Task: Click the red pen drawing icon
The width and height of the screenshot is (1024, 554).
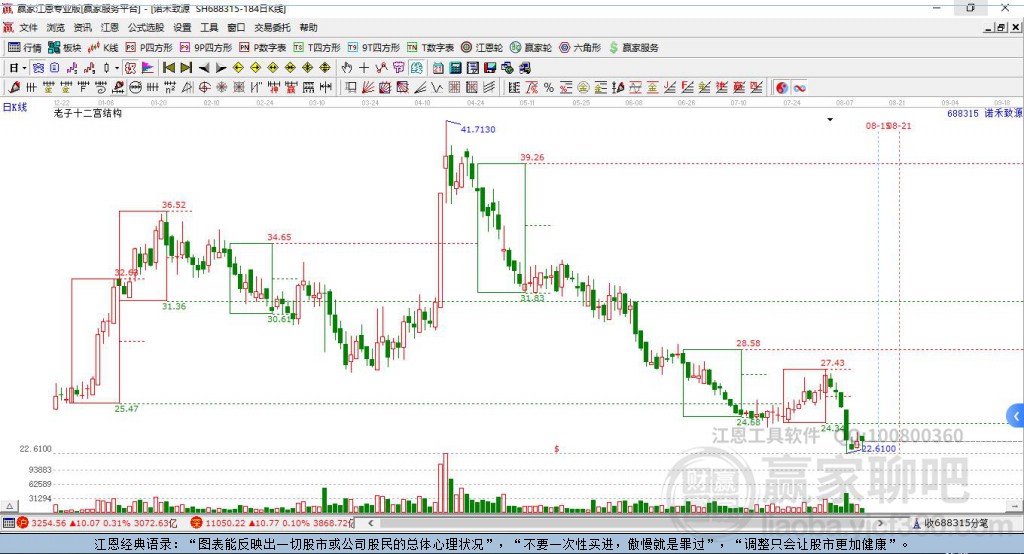Action: click(14, 88)
